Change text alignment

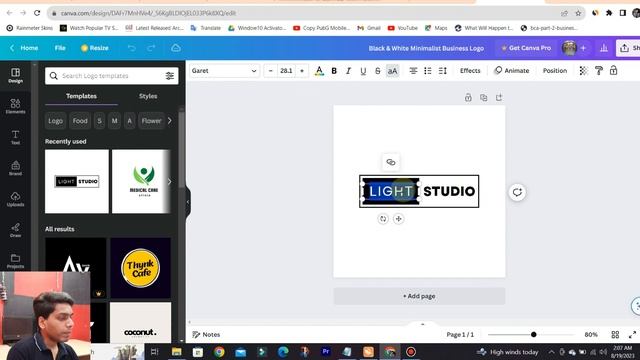(413, 71)
